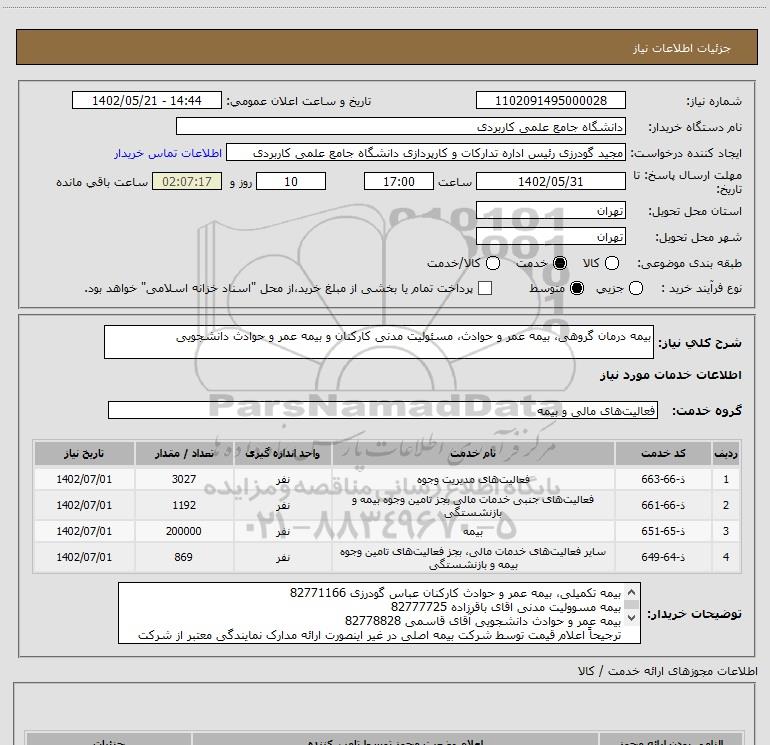Click quantity cell 1192
The height and width of the screenshot is (745, 770).
[184, 505]
